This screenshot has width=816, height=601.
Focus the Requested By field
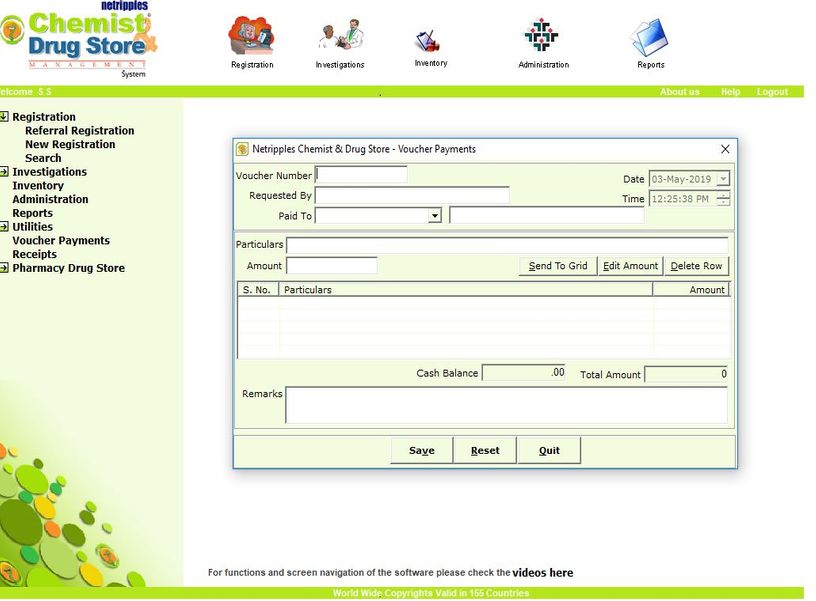(412, 195)
